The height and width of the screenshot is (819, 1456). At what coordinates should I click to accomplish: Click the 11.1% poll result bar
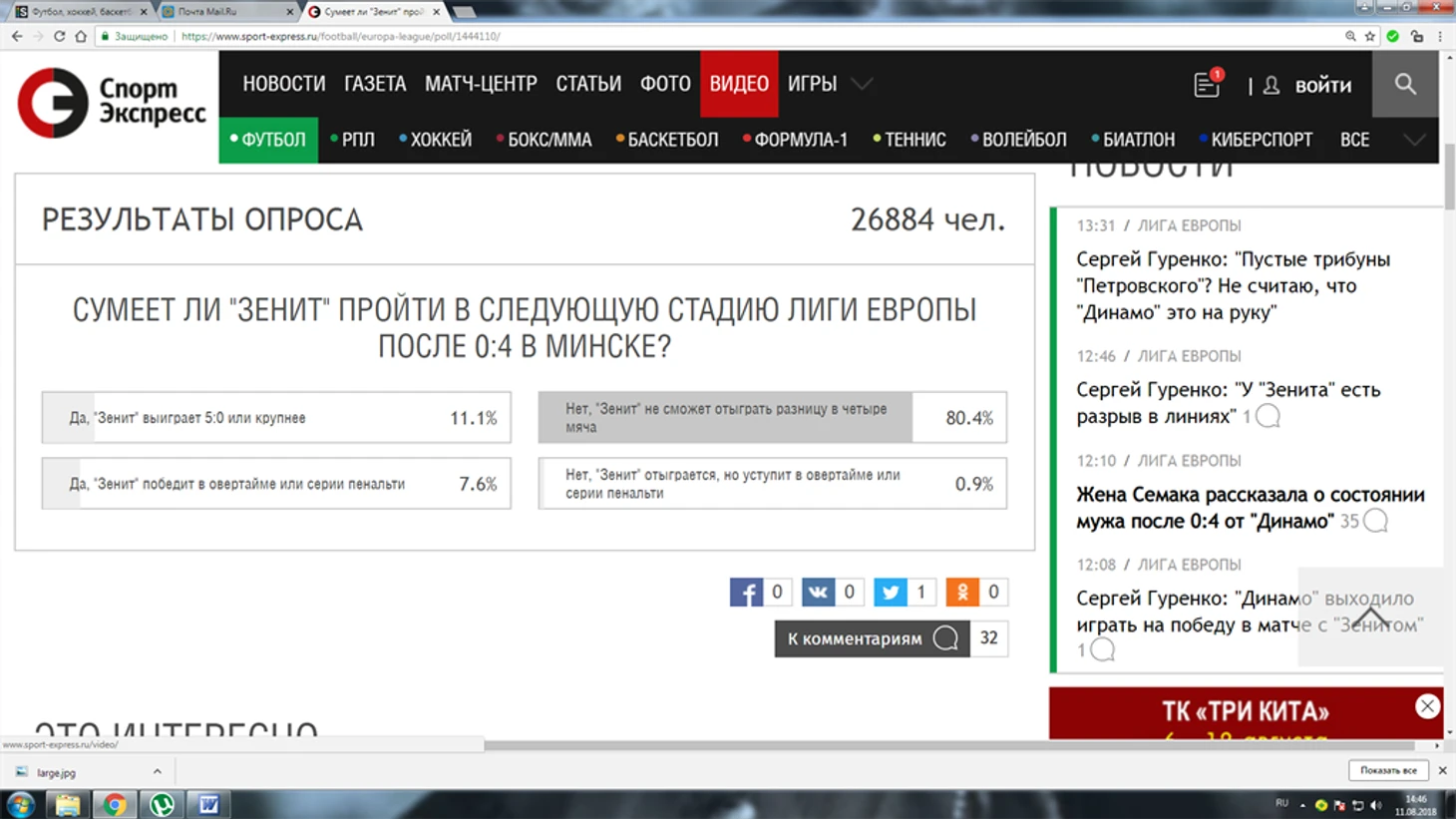[x=276, y=417]
